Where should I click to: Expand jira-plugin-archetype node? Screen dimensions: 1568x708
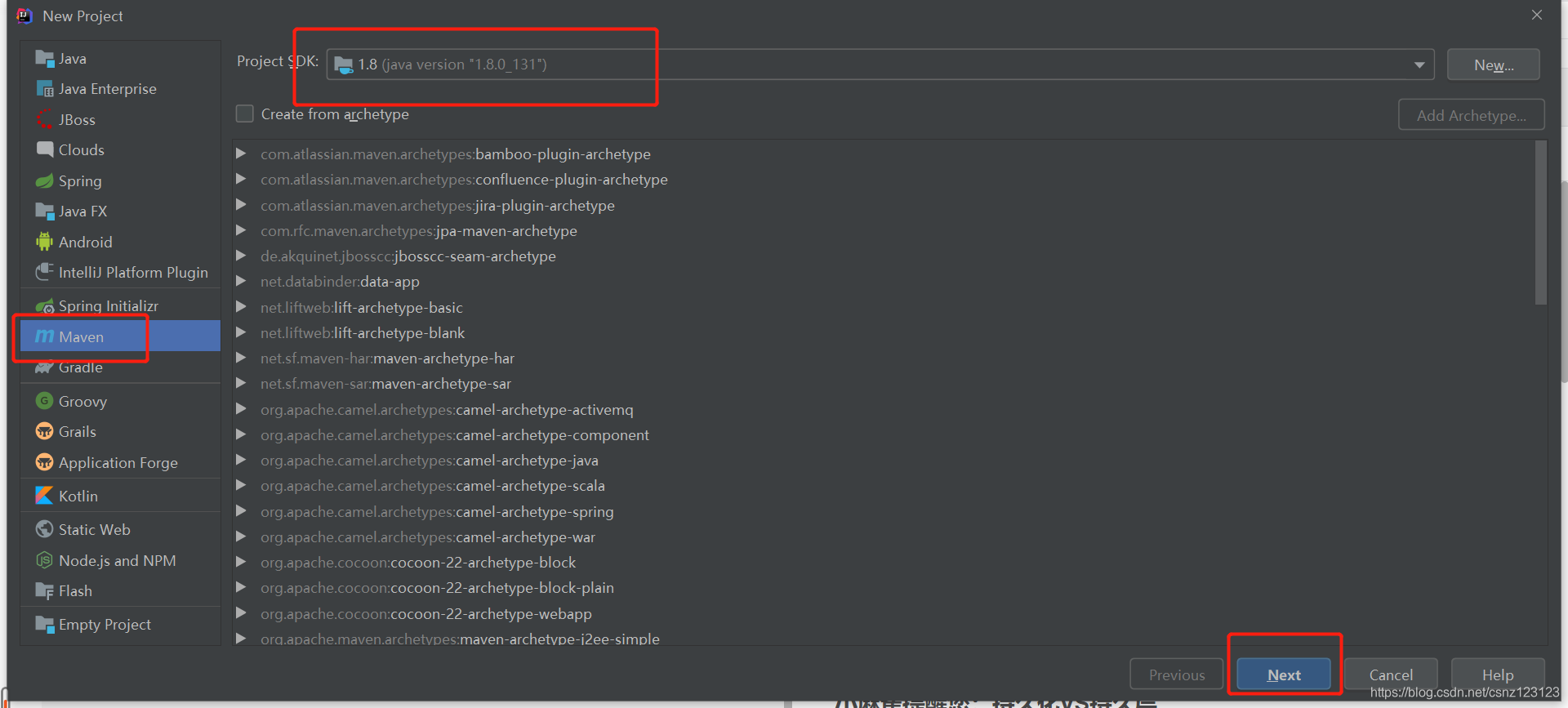point(241,205)
